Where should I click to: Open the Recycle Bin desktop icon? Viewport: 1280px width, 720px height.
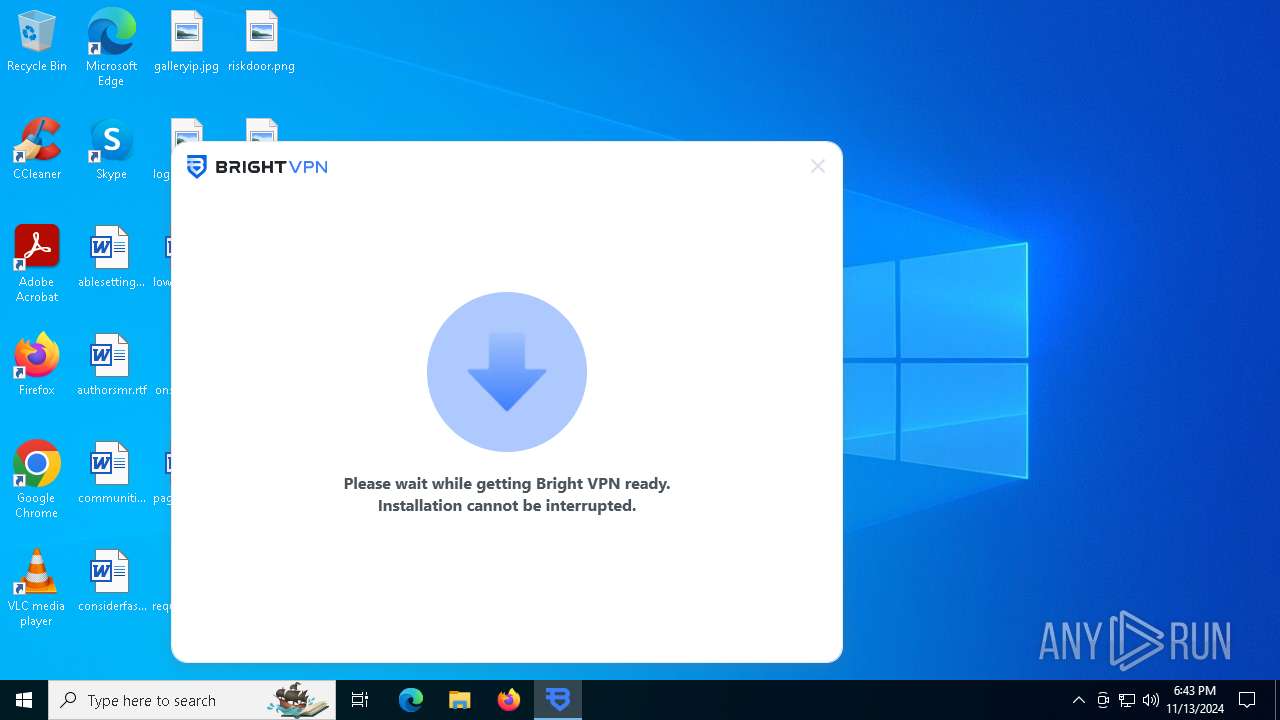click(x=37, y=42)
